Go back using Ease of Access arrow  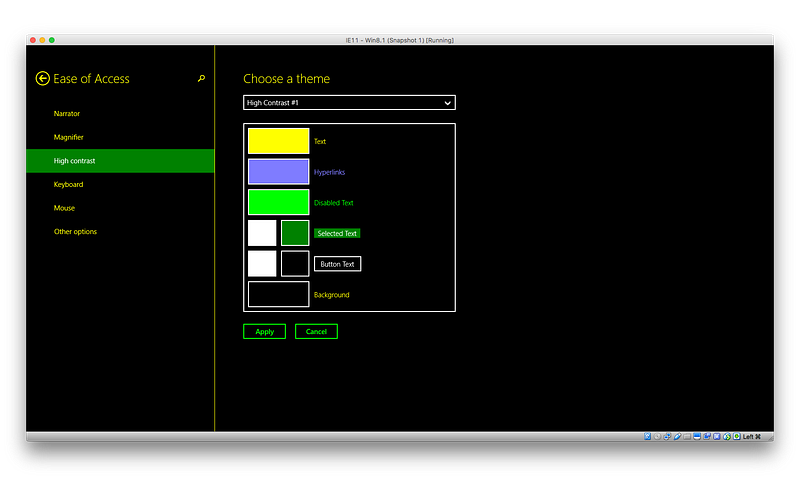click(42, 79)
